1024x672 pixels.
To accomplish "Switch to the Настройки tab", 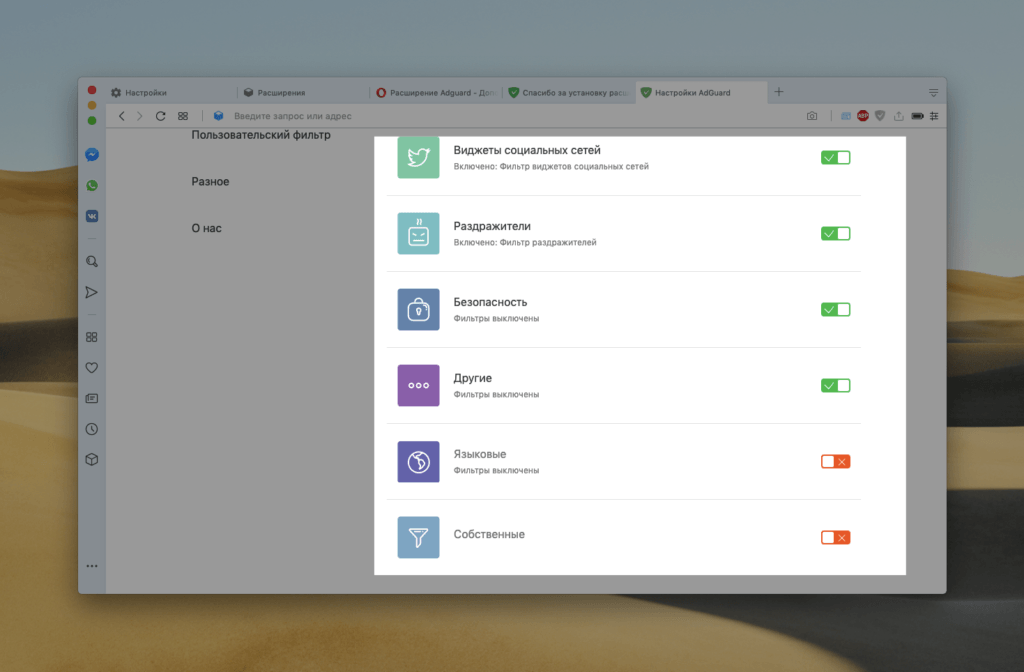I will (171, 93).
